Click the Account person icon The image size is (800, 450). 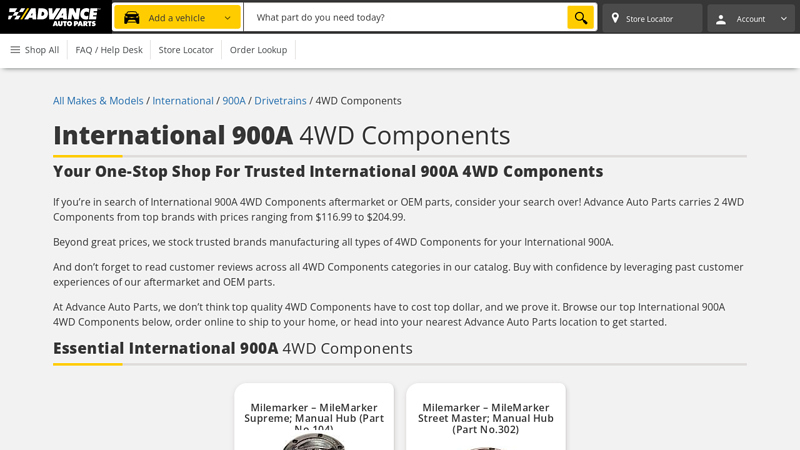[721, 19]
